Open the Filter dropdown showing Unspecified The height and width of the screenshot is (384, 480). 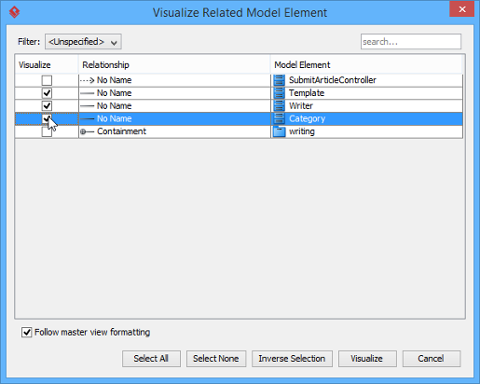pos(83,42)
